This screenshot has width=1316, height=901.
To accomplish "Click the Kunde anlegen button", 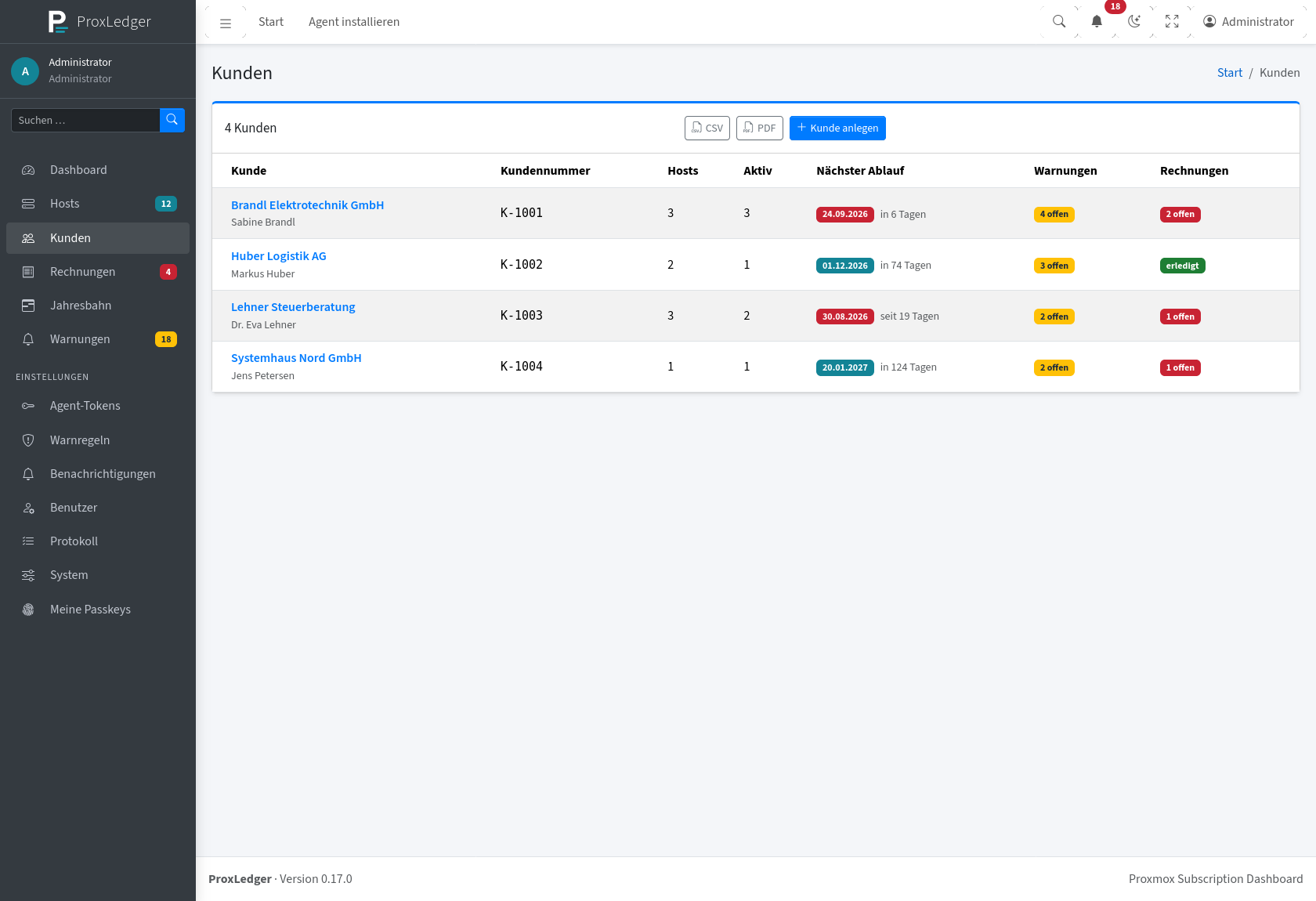I will click(837, 128).
